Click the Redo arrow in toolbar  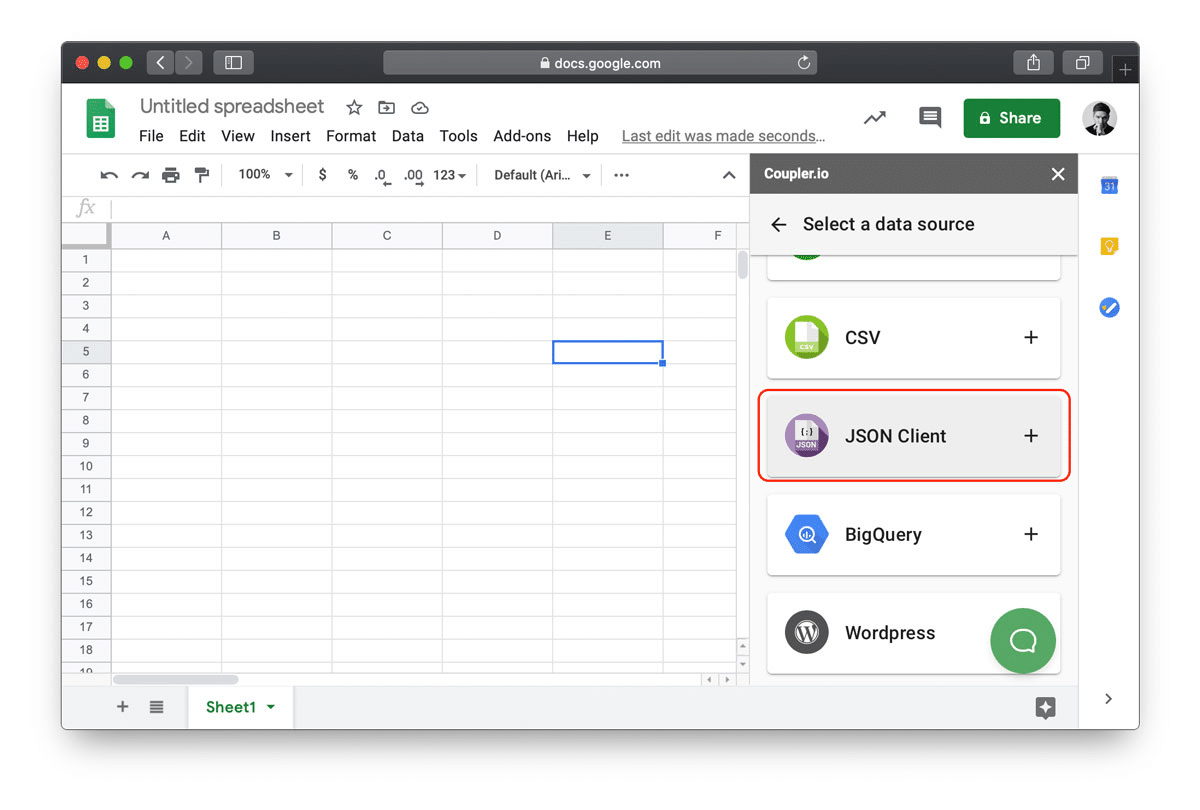(140, 175)
